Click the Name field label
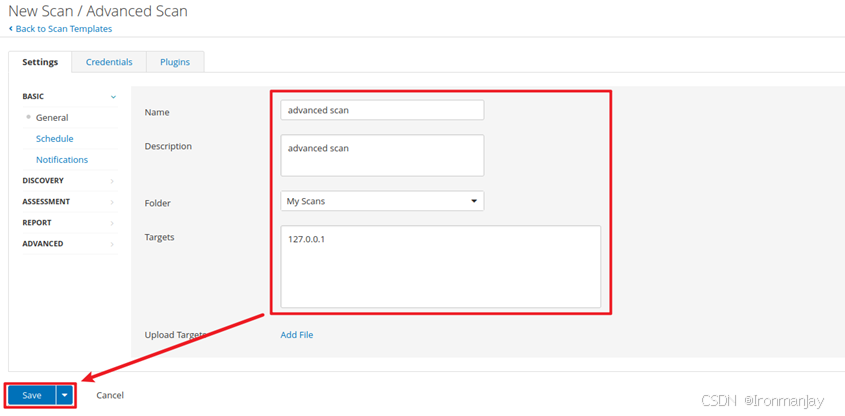 [157, 112]
